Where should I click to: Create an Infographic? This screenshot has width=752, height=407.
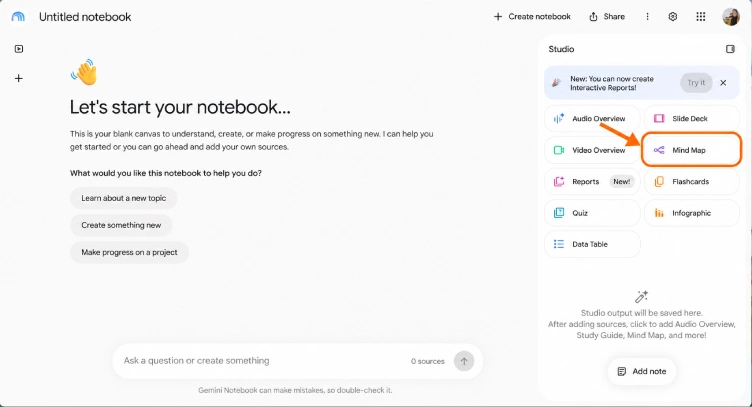tap(692, 213)
